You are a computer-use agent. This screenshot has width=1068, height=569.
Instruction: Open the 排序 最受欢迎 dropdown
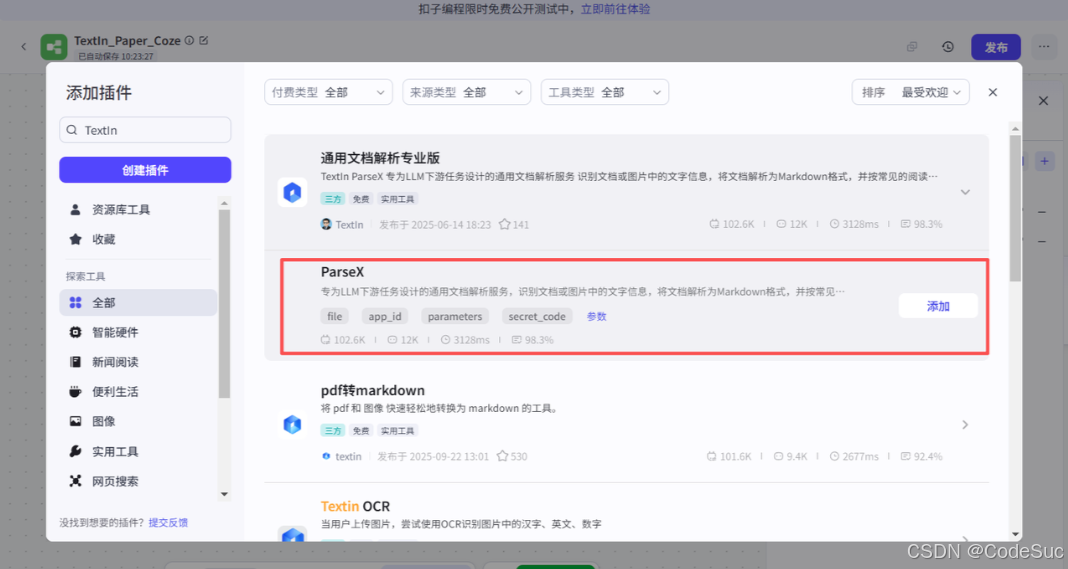911,93
